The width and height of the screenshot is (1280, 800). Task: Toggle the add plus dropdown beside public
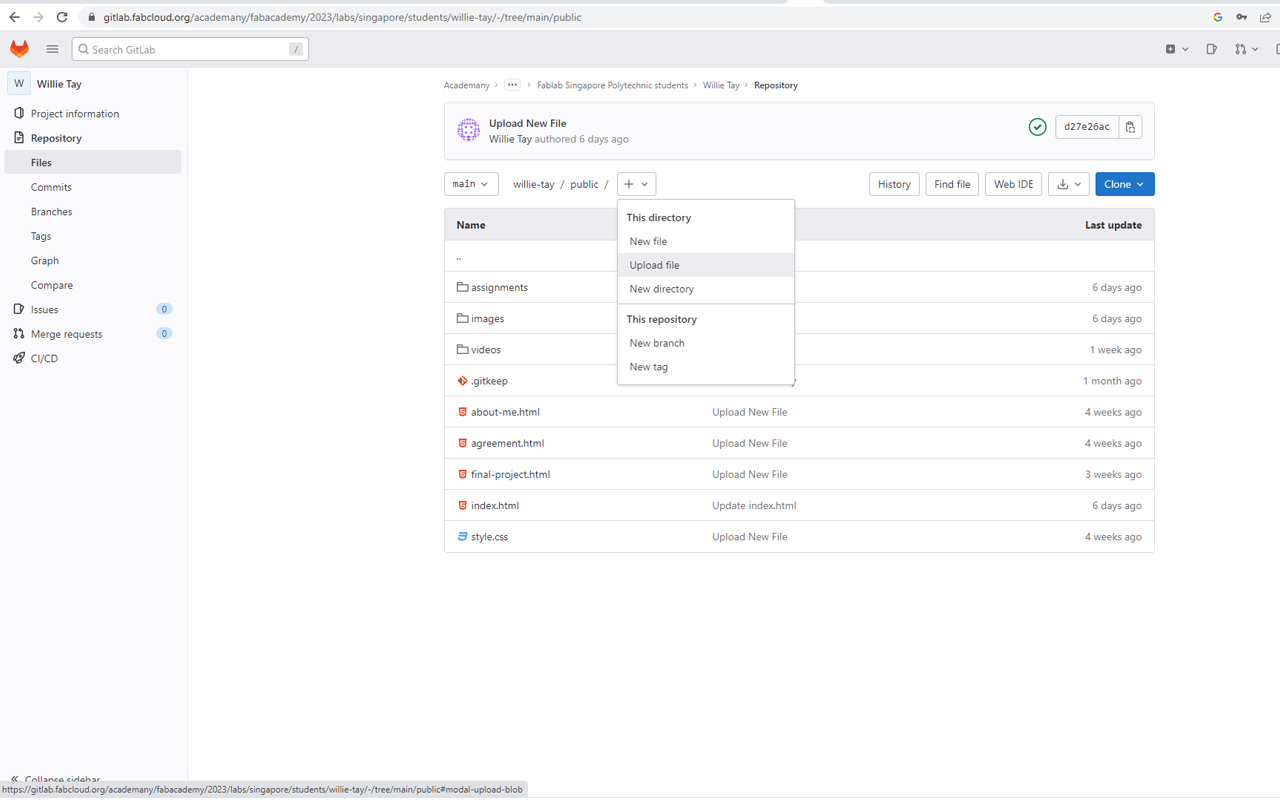click(x=636, y=184)
